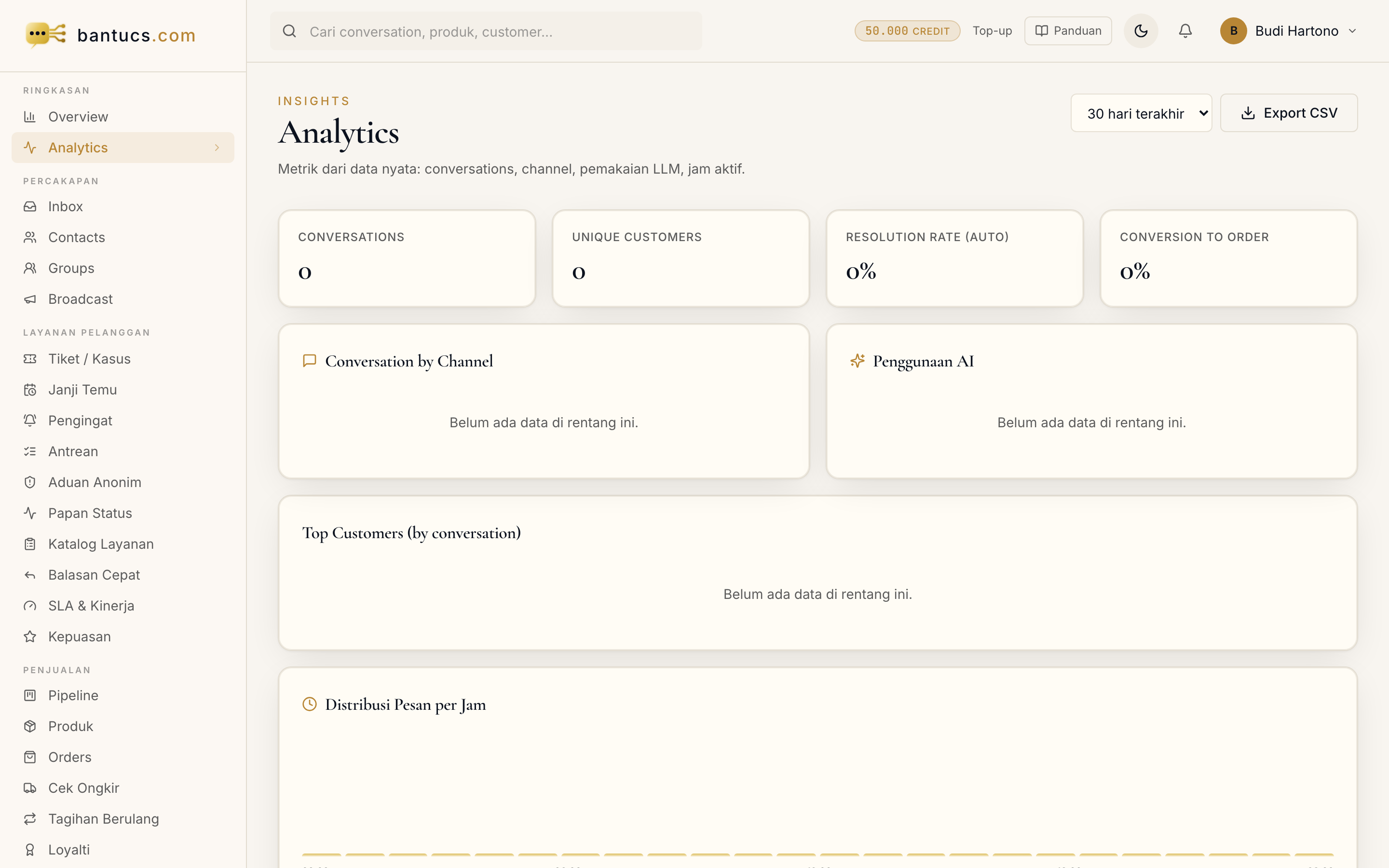Click the Distribusi Pesan per Jam clock icon
This screenshot has width=1389, height=868.
click(309, 704)
